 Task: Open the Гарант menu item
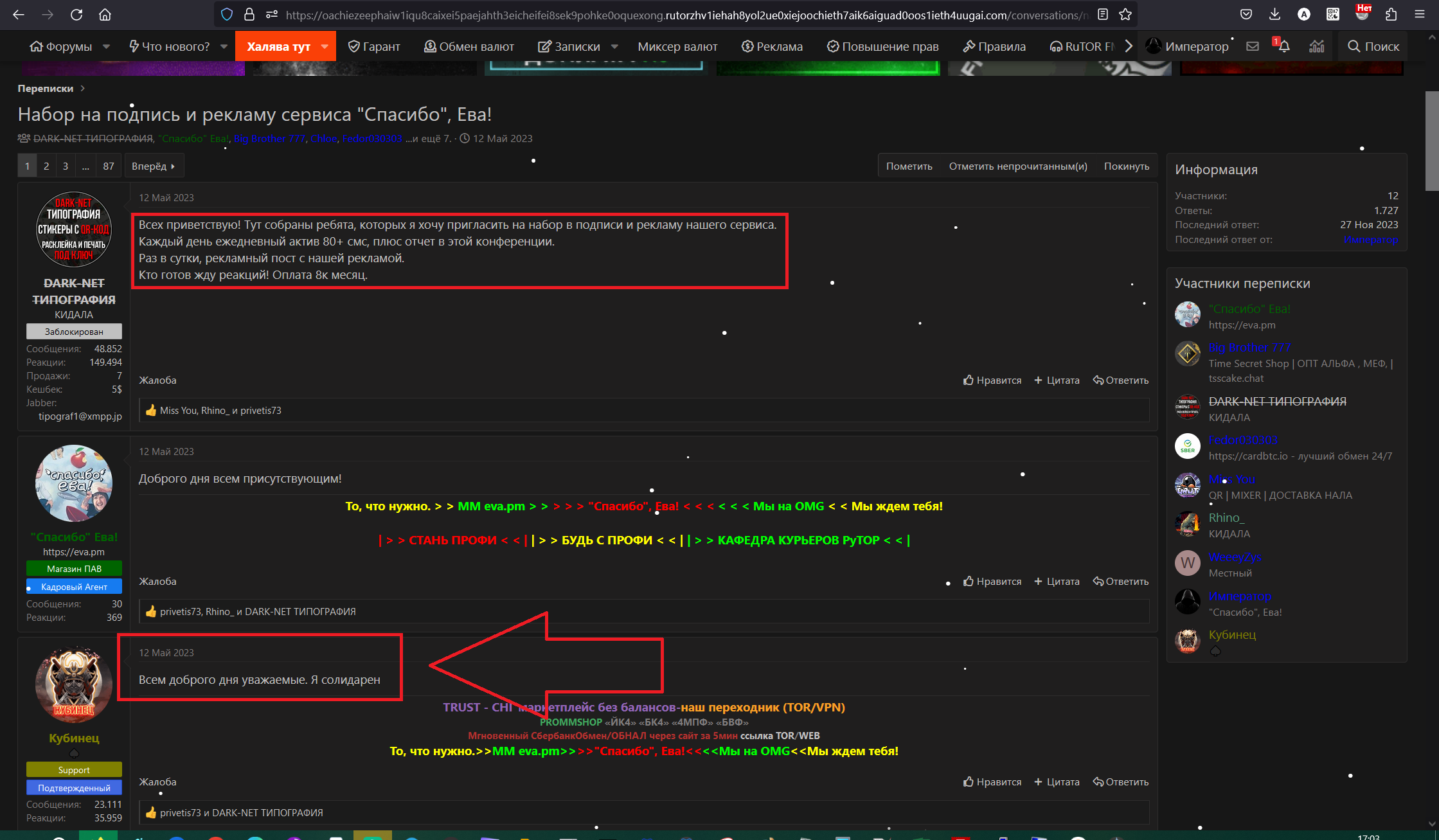pyautogui.click(x=374, y=46)
